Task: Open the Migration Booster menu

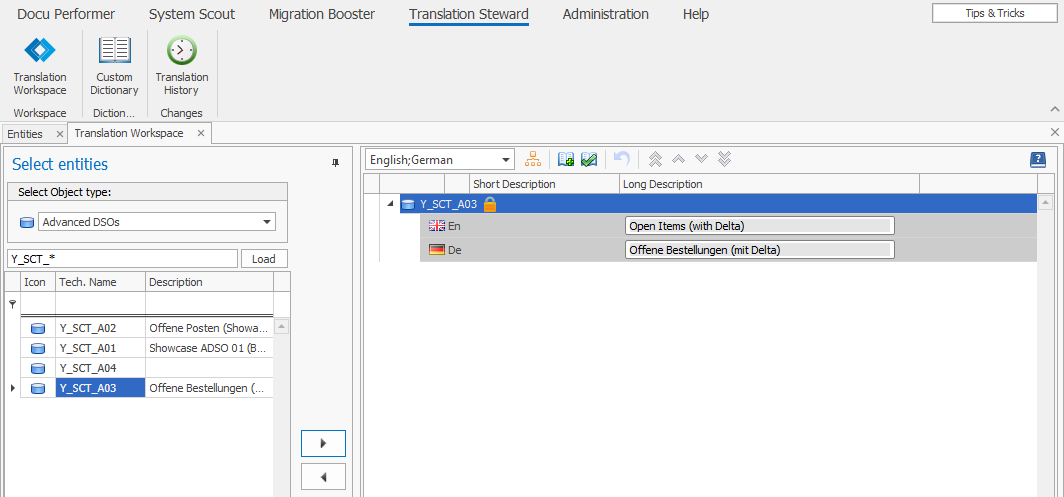Action: point(322,14)
